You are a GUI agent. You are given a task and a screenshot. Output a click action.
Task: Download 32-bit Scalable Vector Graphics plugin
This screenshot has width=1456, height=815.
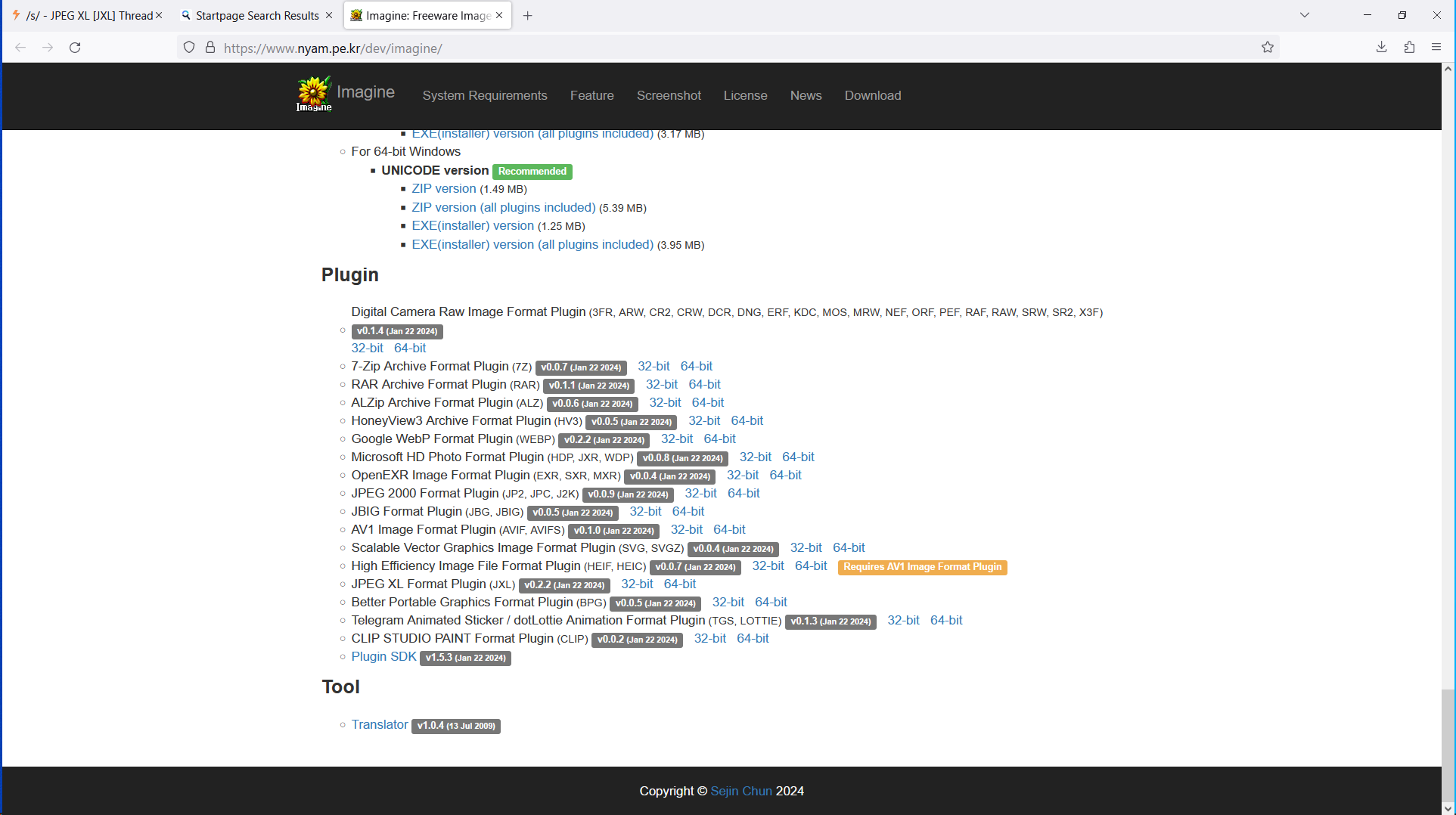click(x=806, y=547)
